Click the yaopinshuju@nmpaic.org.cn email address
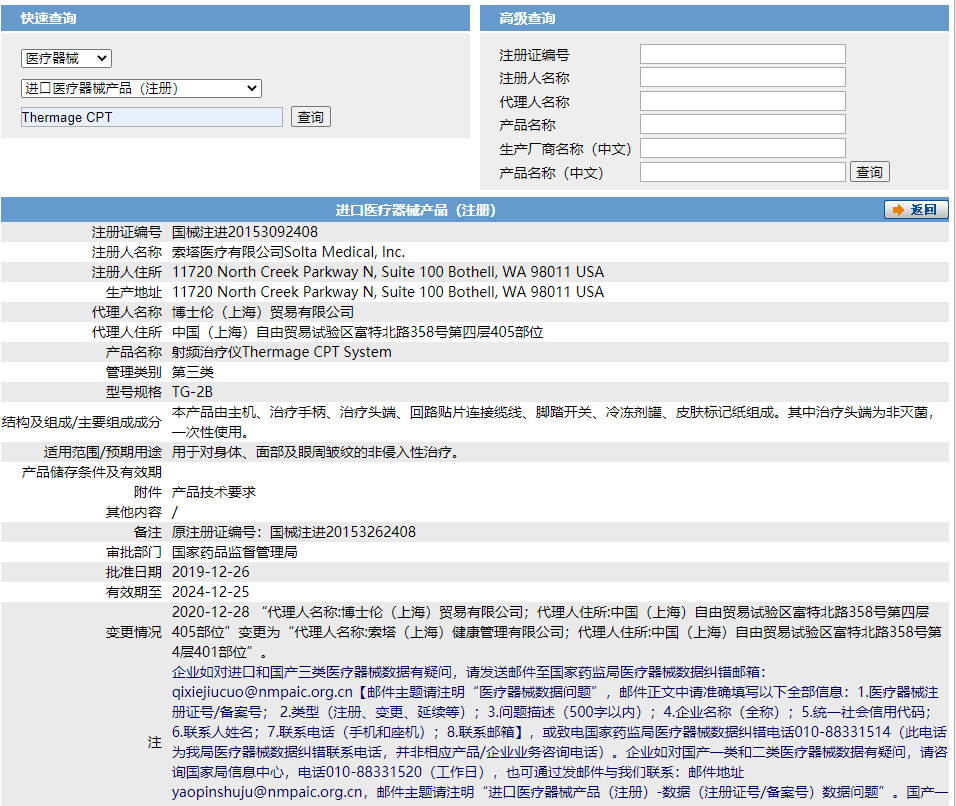The width and height of the screenshot is (956, 806). click(x=267, y=793)
